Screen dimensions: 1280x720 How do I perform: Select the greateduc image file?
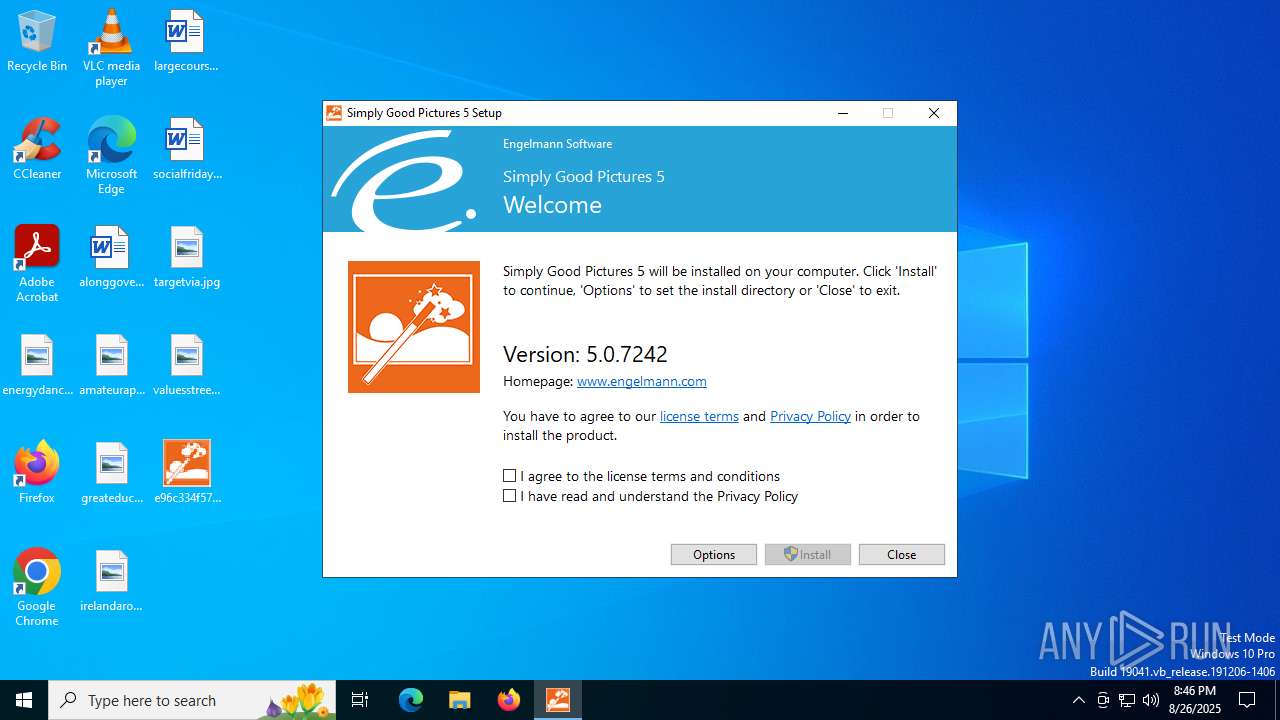[111, 474]
